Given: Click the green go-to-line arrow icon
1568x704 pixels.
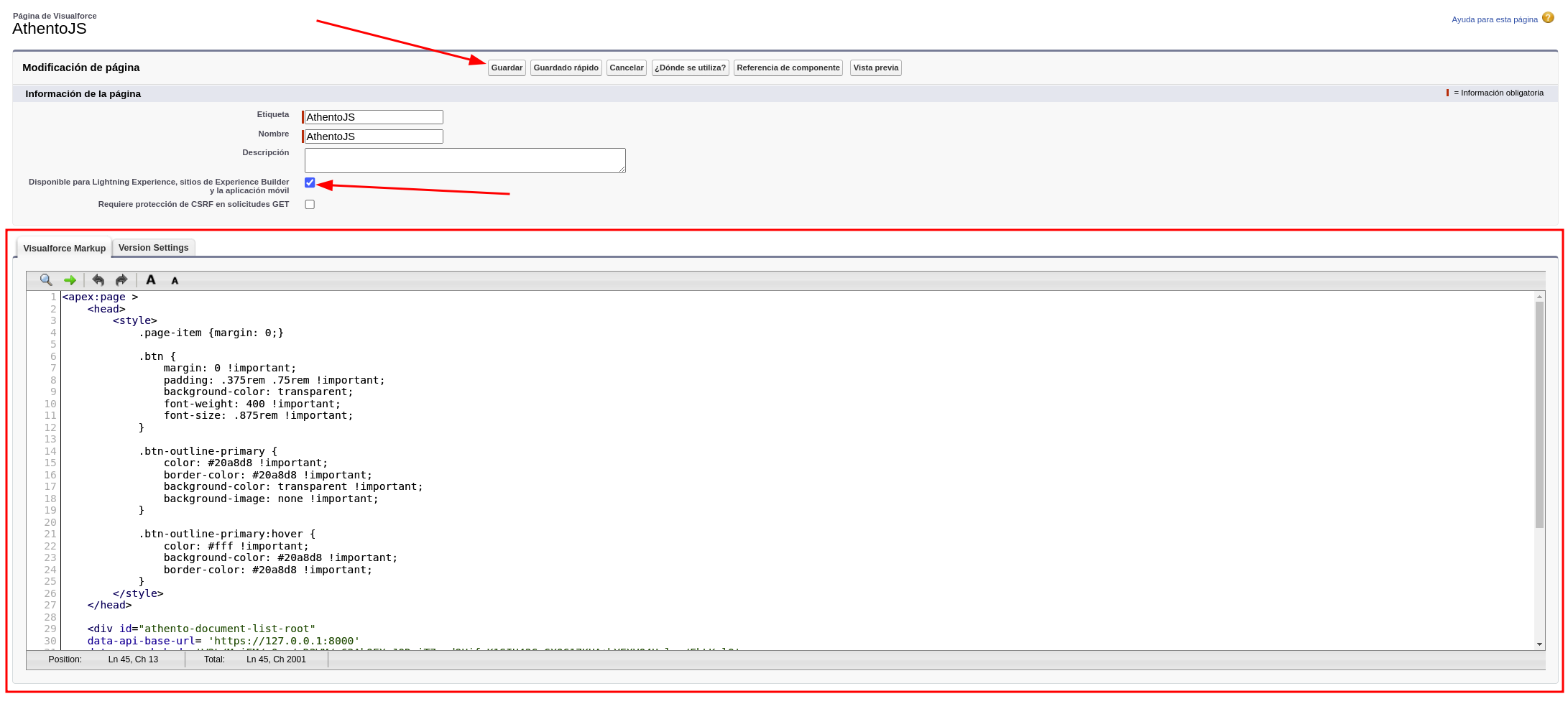Looking at the screenshot, I should click(70, 280).
